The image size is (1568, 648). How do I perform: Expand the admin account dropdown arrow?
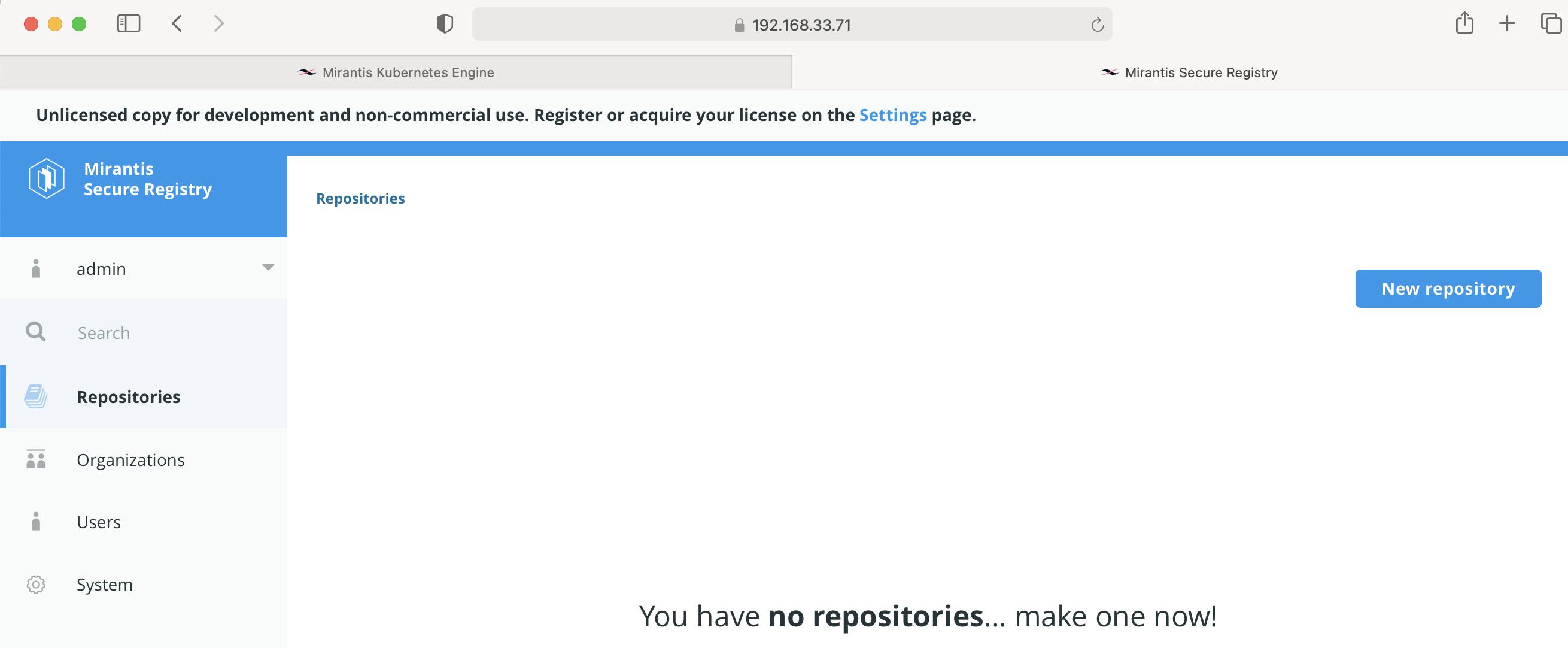tap(268, 267)
